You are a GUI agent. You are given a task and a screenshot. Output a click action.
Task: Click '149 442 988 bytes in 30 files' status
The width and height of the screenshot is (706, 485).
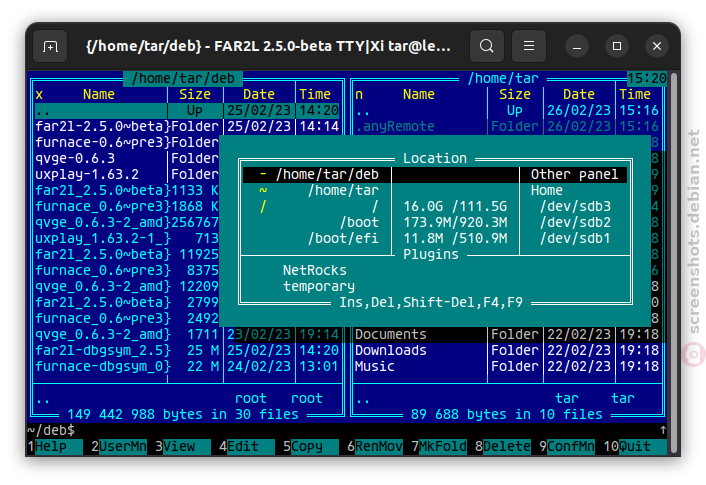pos(183,414)
